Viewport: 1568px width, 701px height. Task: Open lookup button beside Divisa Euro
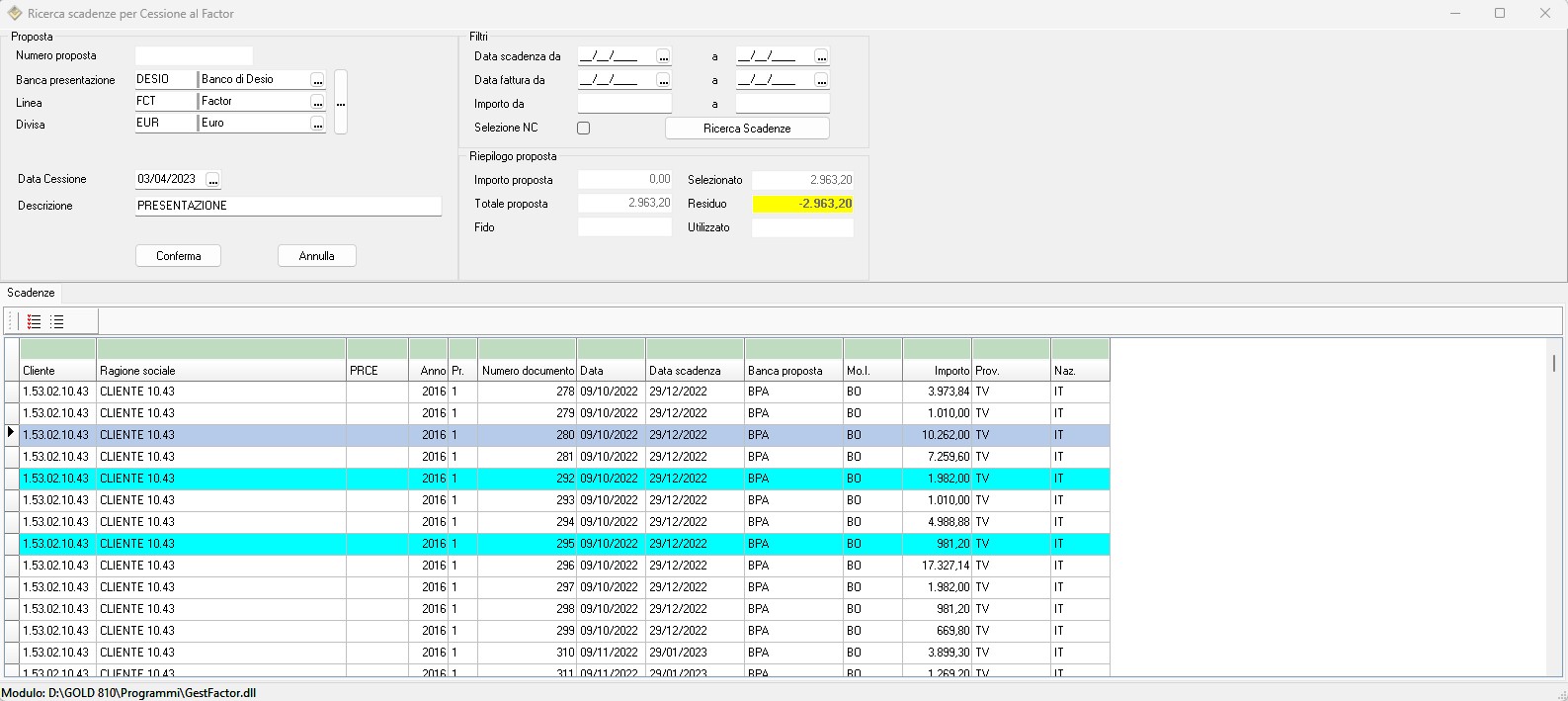click(317, 125)
